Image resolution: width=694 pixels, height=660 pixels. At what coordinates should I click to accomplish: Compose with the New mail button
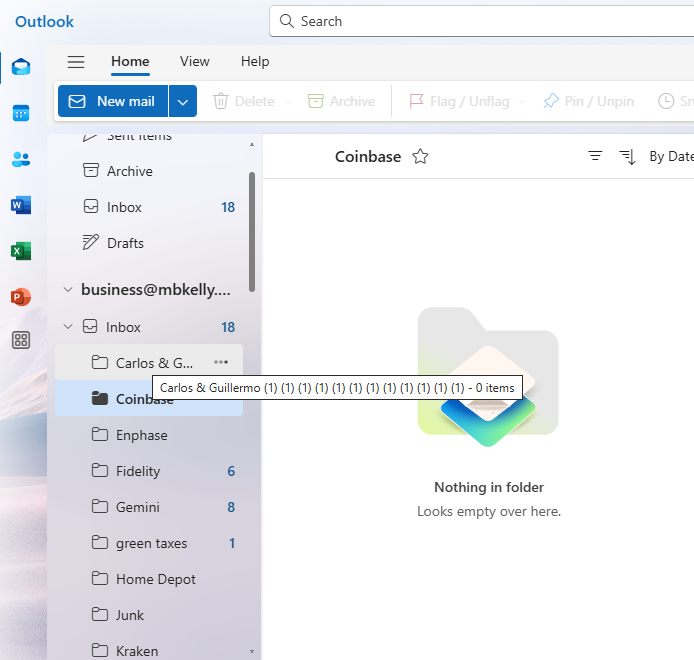[113, 101]
